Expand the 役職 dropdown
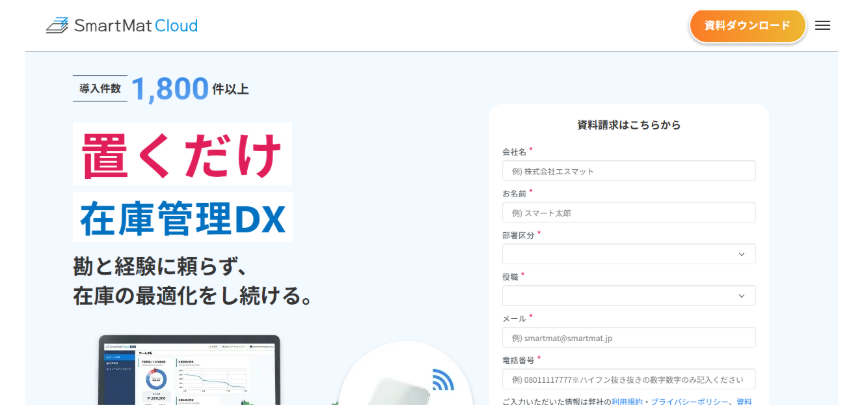Screen dimensions: 855x408 [x=628, y=296]
